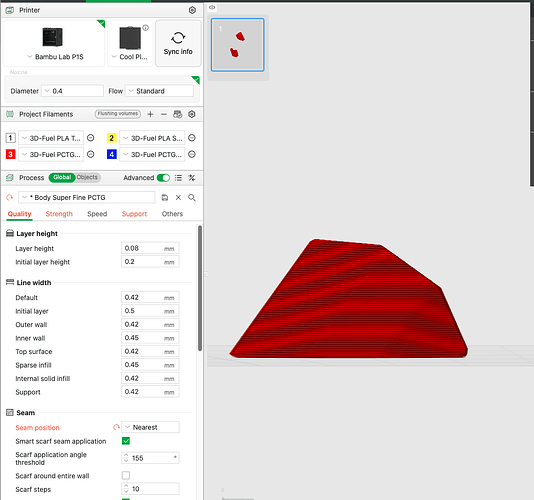The image size is (534, 500).
Task: Open Body Super Fine PCTG preset dropdown
Action: point(87,198)
